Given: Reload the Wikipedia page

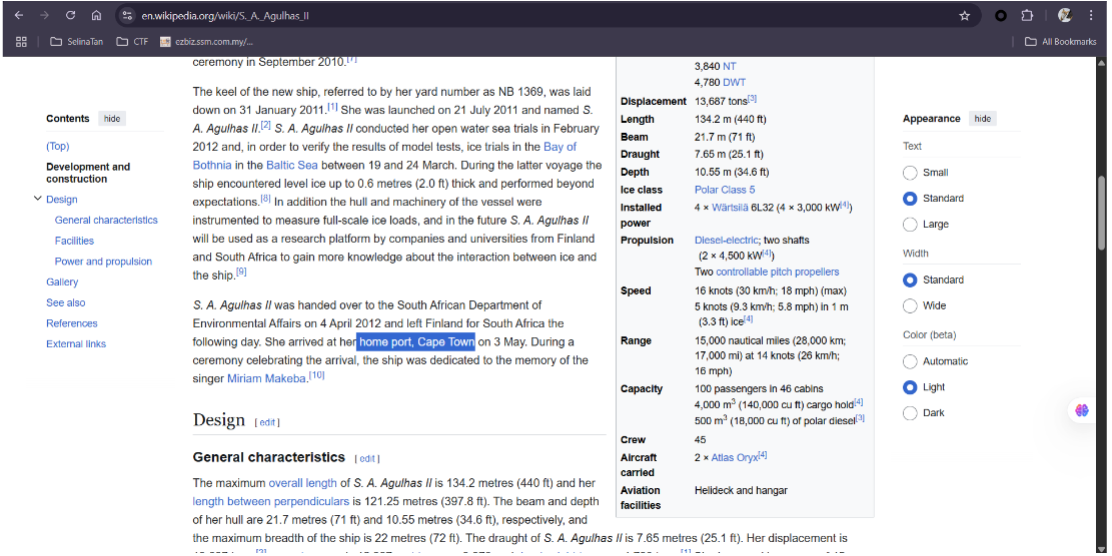Looking at the screenshot, I should point(70,15).
